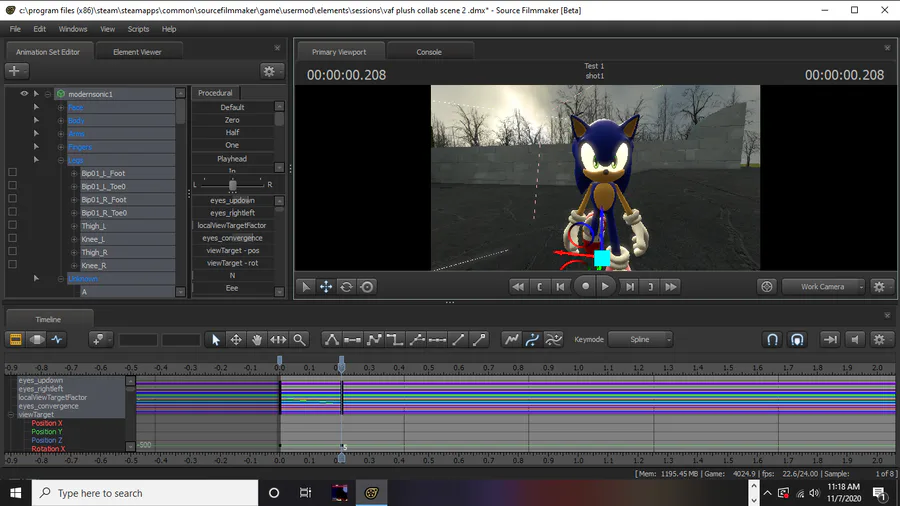
Task: Choose the timeline move keys tool
Action: (236, 340)
